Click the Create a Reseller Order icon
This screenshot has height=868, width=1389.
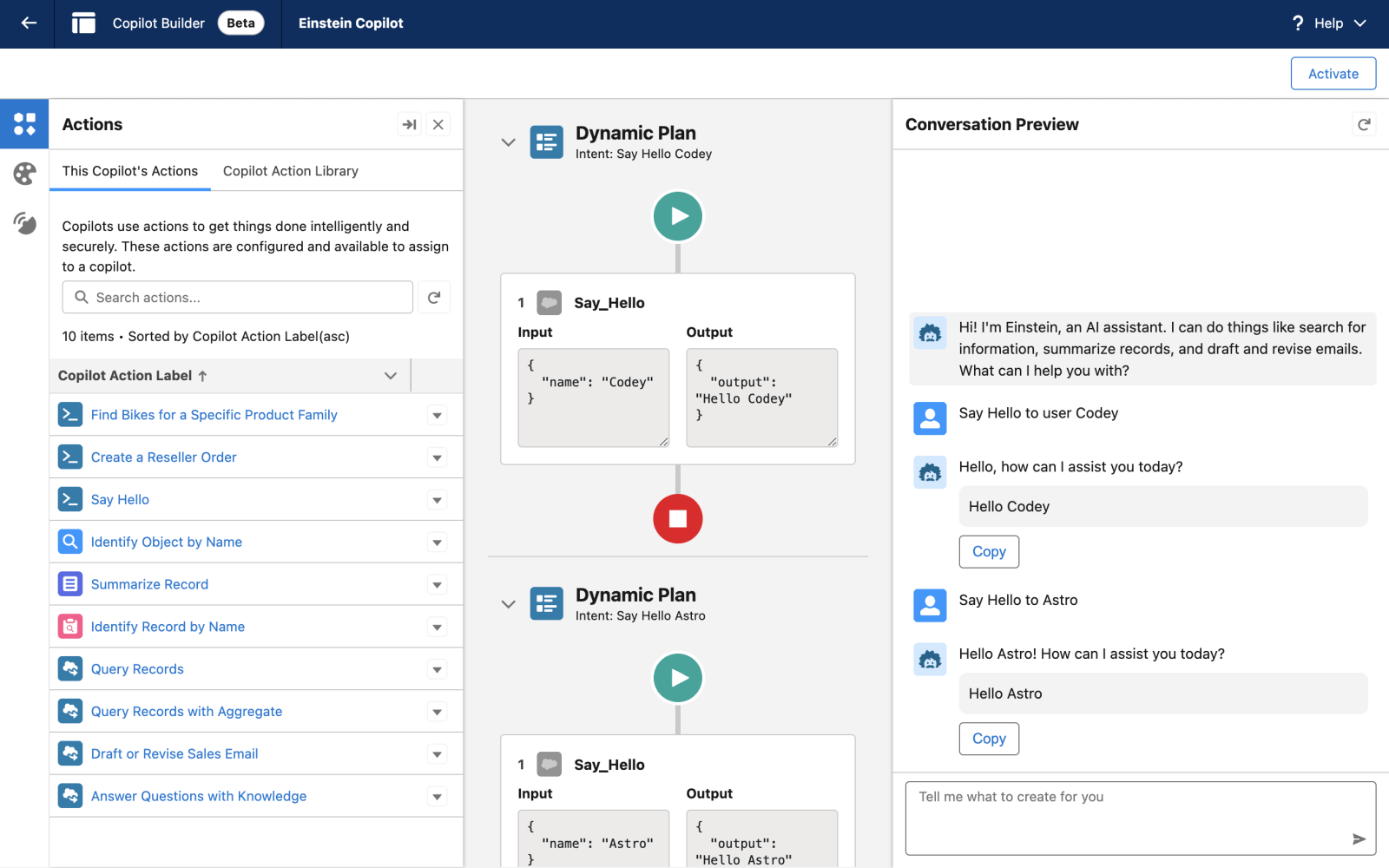[x=70, y=457]
